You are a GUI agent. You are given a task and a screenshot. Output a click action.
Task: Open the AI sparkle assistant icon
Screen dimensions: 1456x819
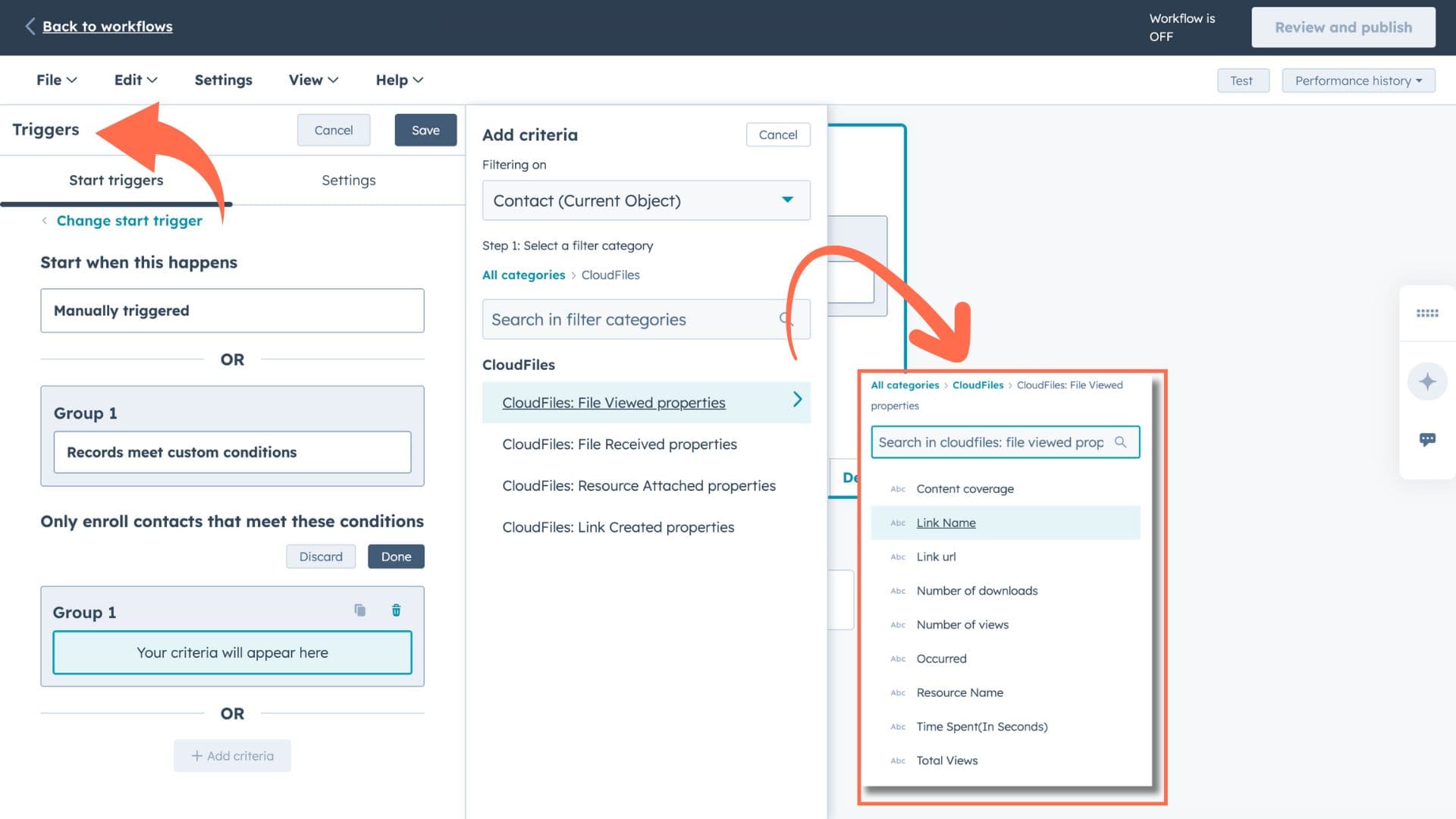pos(1427,381)
